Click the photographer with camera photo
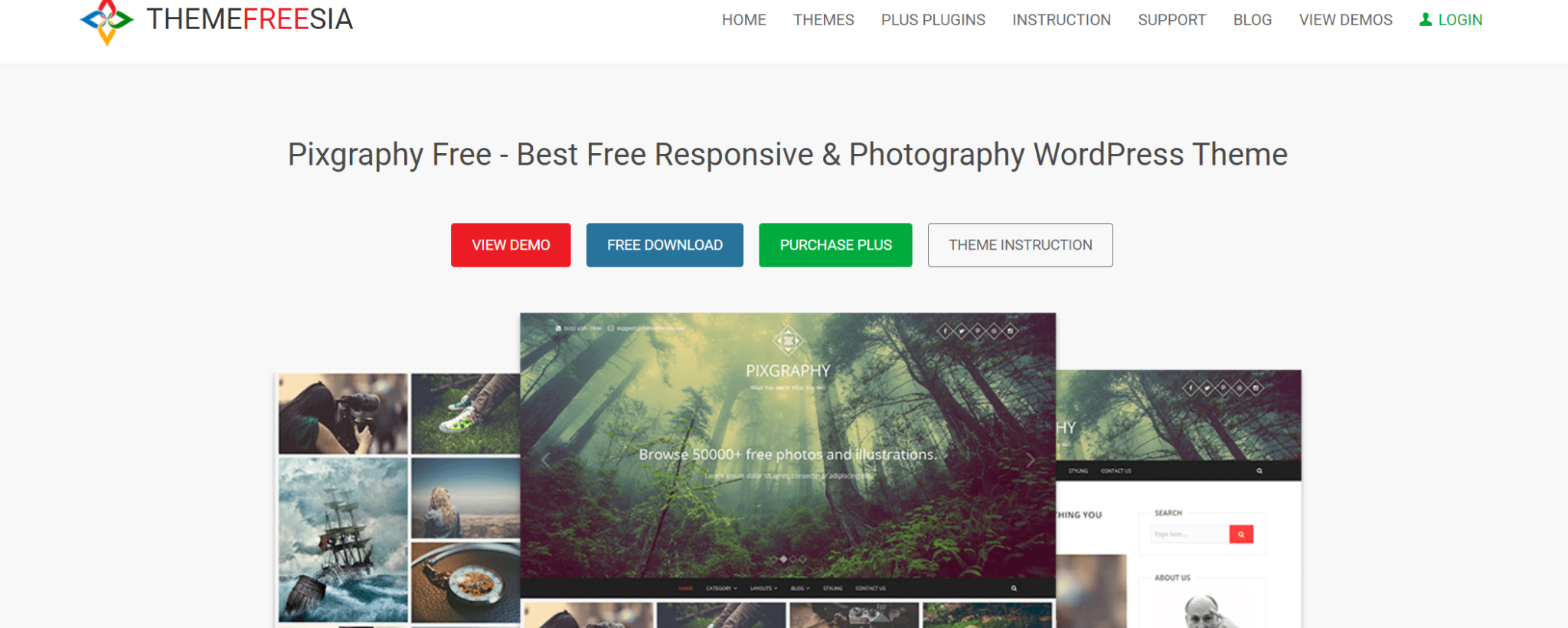The height and width of the screenshot is (628, 1568). coord(343,414)
